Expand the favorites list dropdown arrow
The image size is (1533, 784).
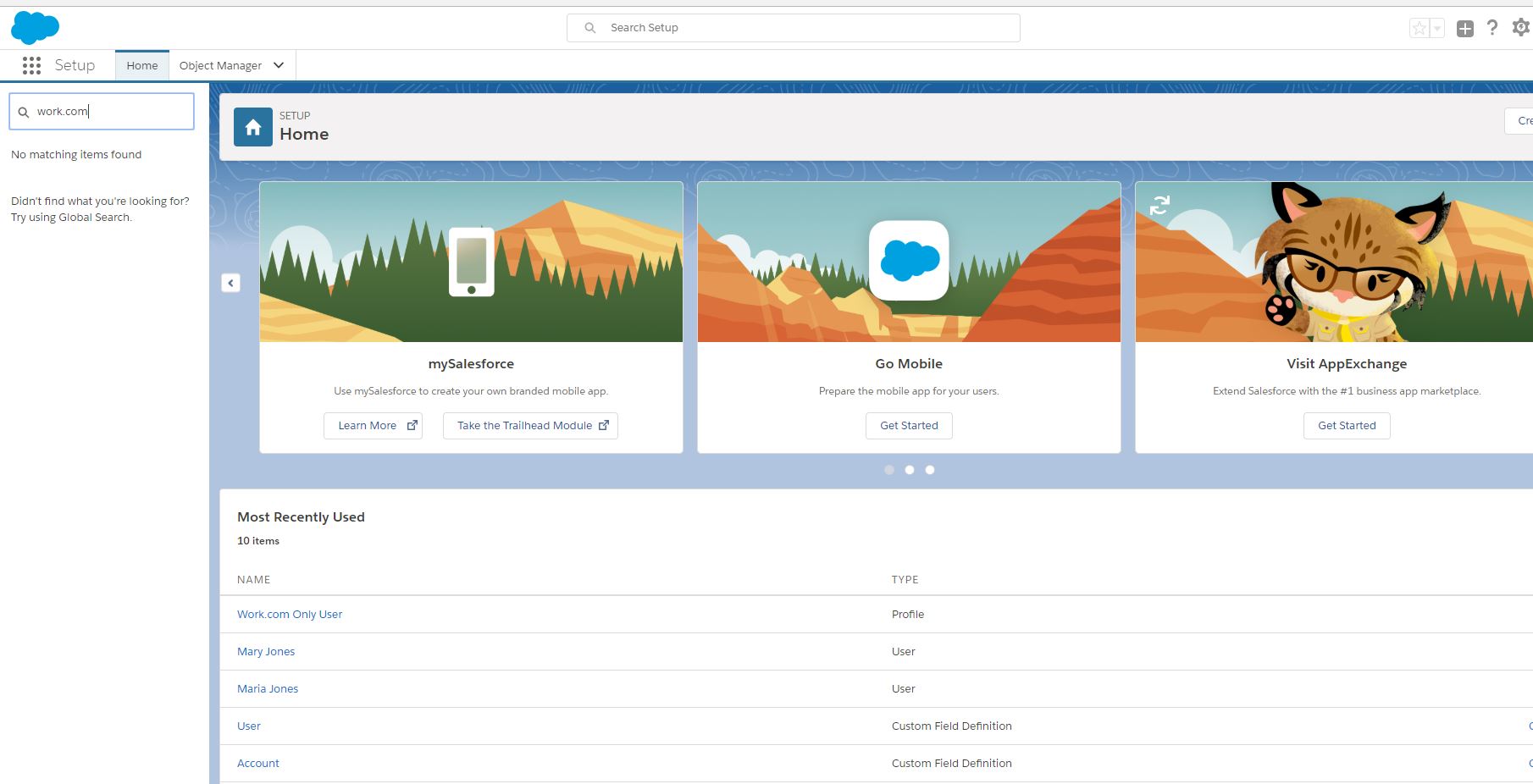click(x=1437, y=29)
